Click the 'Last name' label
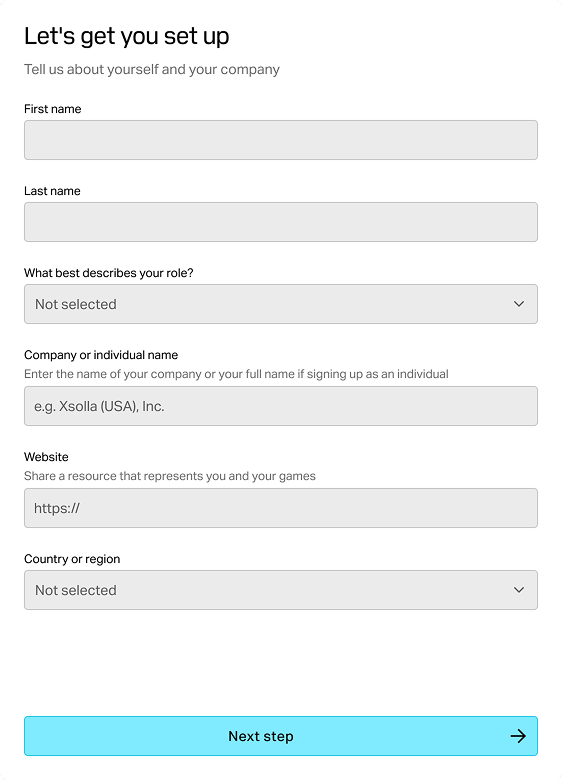The width and height of the screenshot is (562, 780). [x=52, y=191]
